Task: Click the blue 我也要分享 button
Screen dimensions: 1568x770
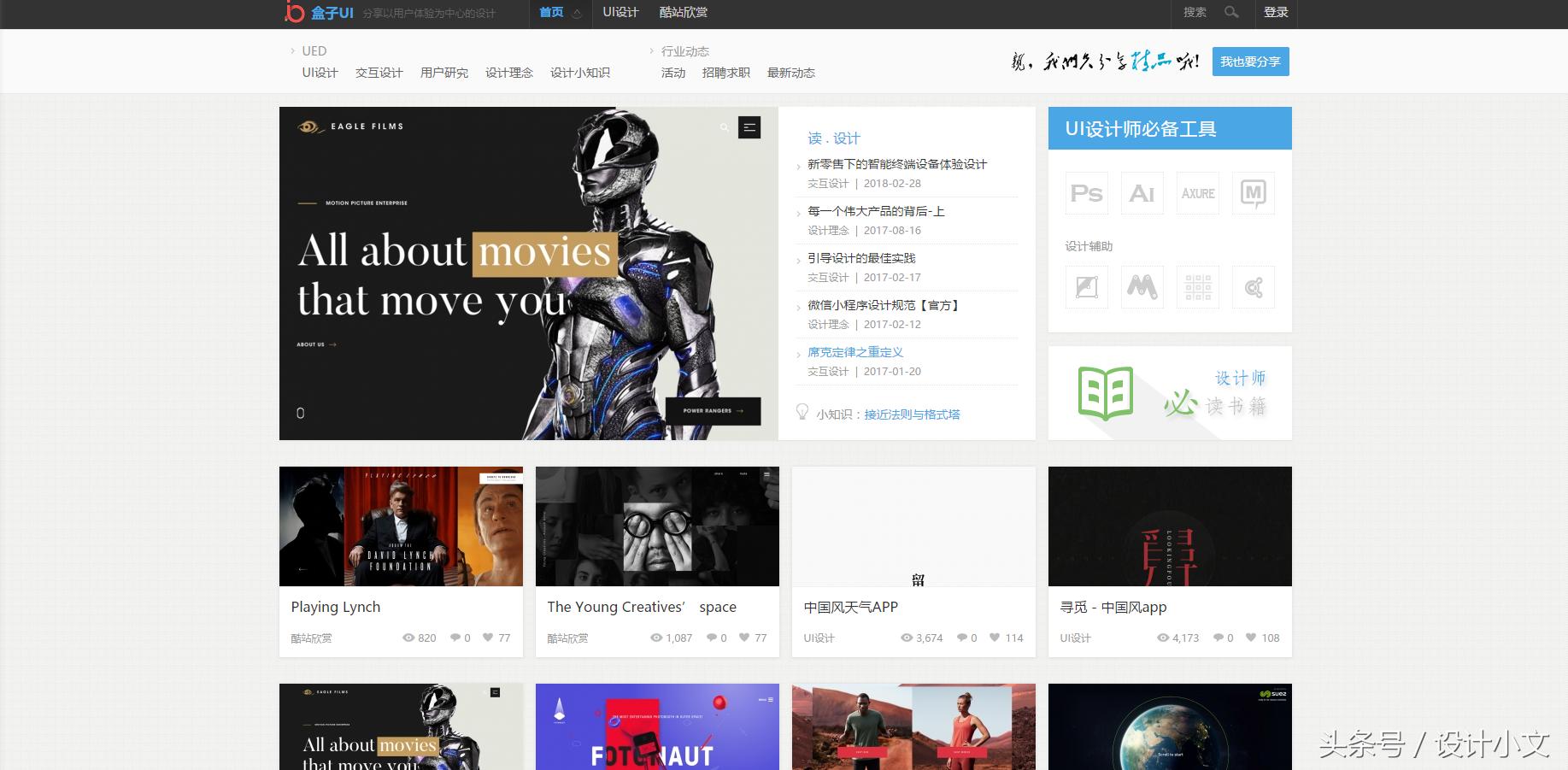Action: [x=1250, y=62]
